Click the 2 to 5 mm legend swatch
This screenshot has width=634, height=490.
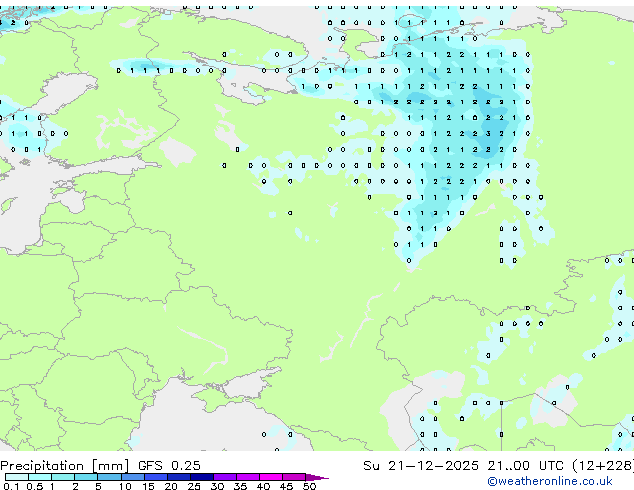click(x=86, y=477)
